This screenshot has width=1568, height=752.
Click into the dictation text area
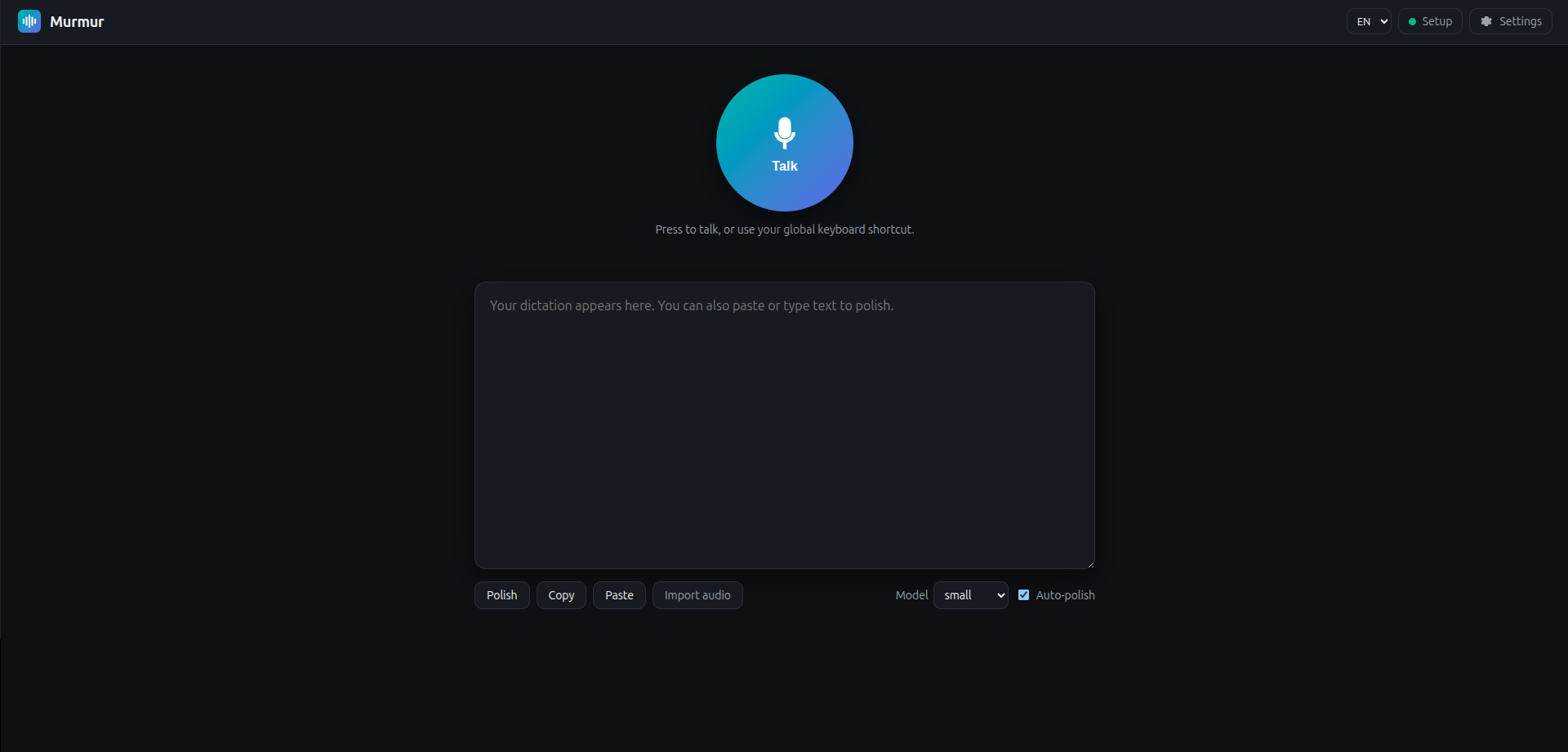[x=785, y=425]
